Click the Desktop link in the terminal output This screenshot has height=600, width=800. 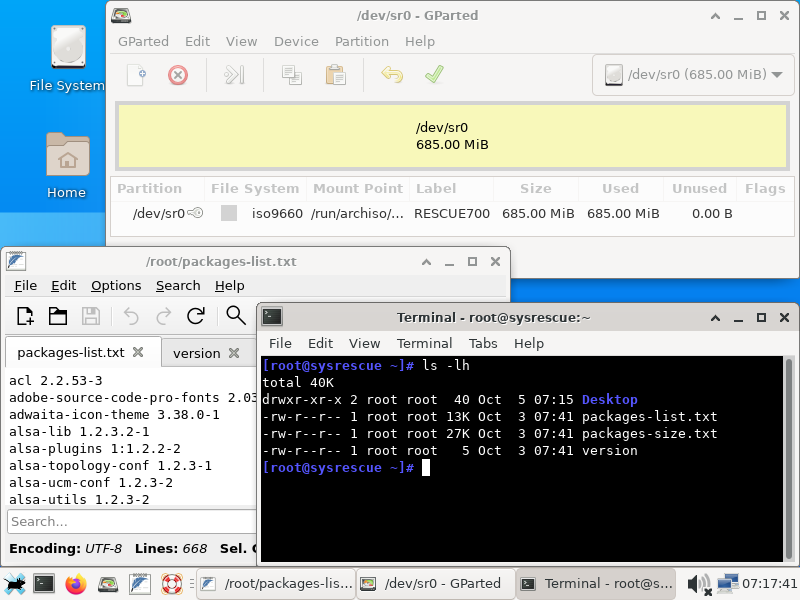click(610, 399)
